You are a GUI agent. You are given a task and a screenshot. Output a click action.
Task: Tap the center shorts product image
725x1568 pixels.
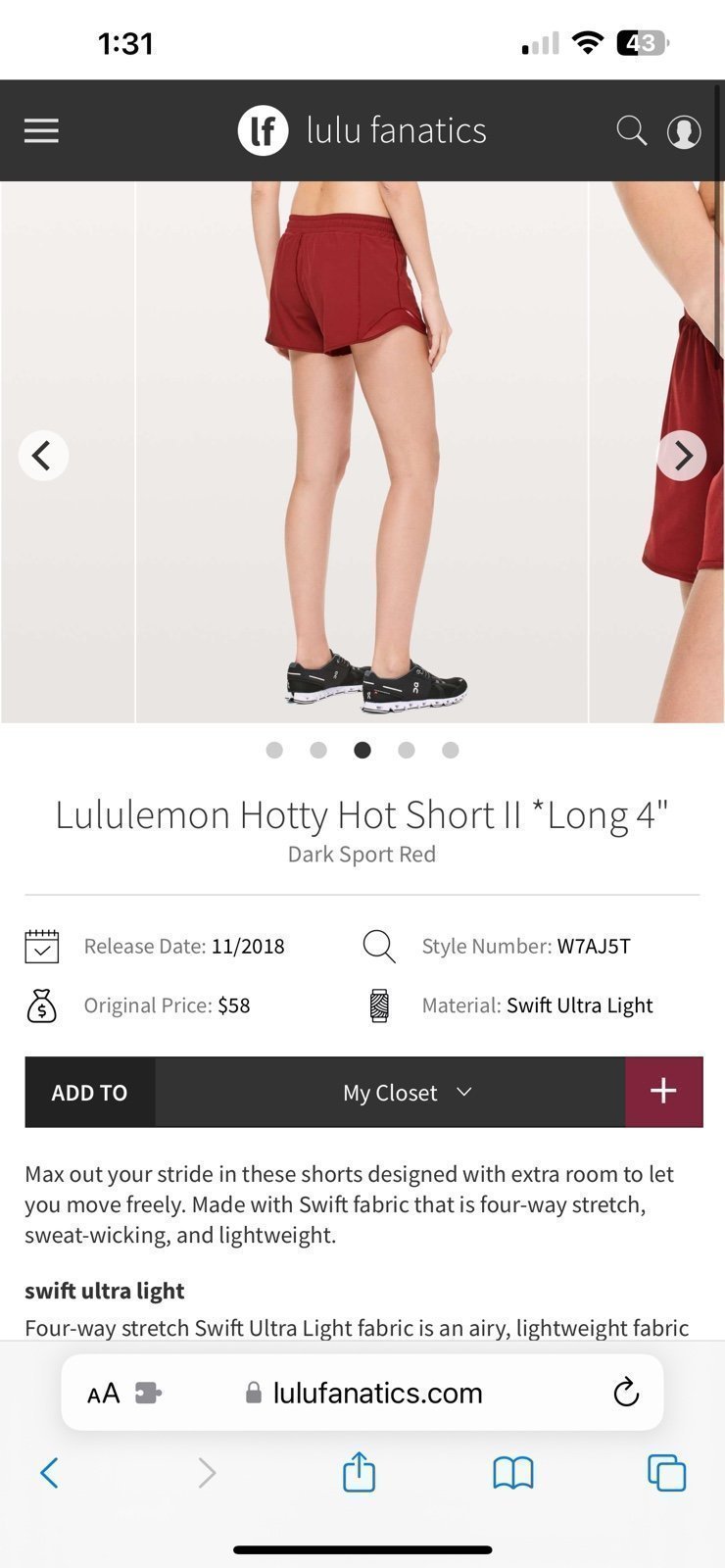[x=362, y=452]
